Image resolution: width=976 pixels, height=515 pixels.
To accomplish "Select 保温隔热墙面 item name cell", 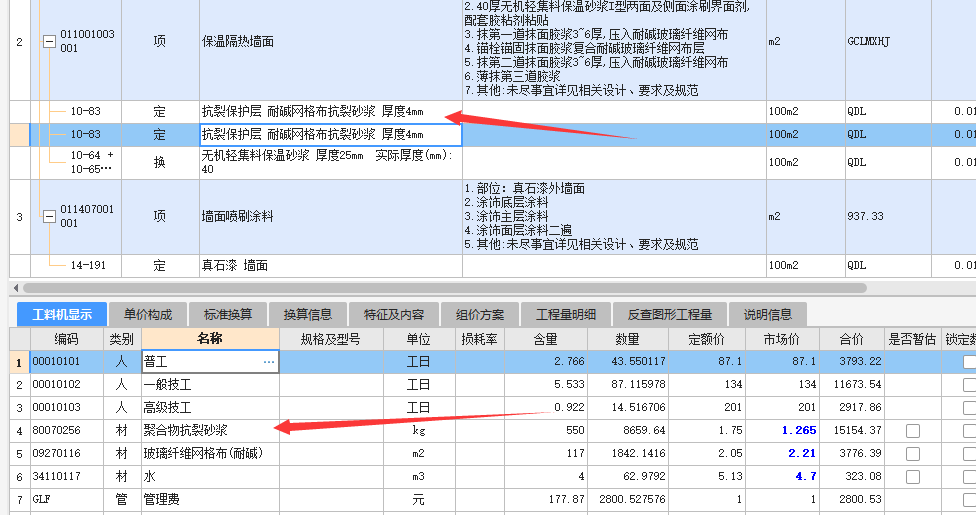I will pos(331,42).
